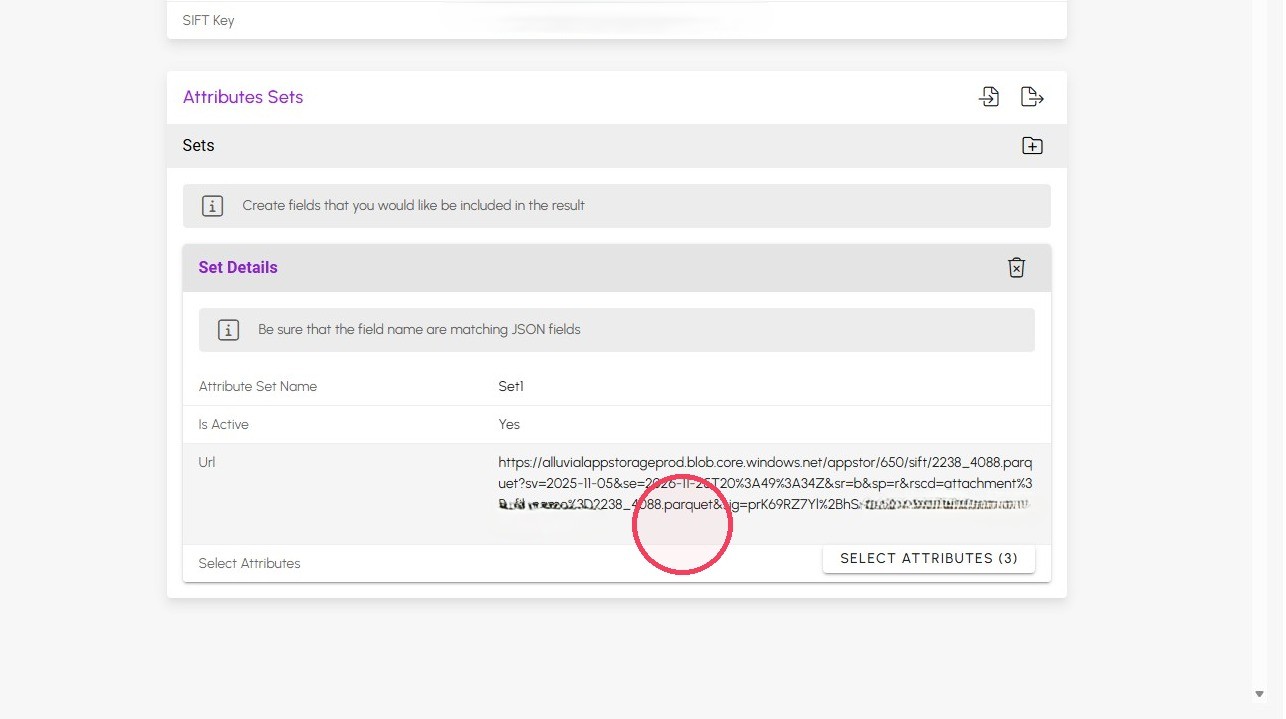Image resolution: width=1286 pixels, height=719 pixels.
Task: Click the Attribute Set Name label
Action: click(258, 387)
